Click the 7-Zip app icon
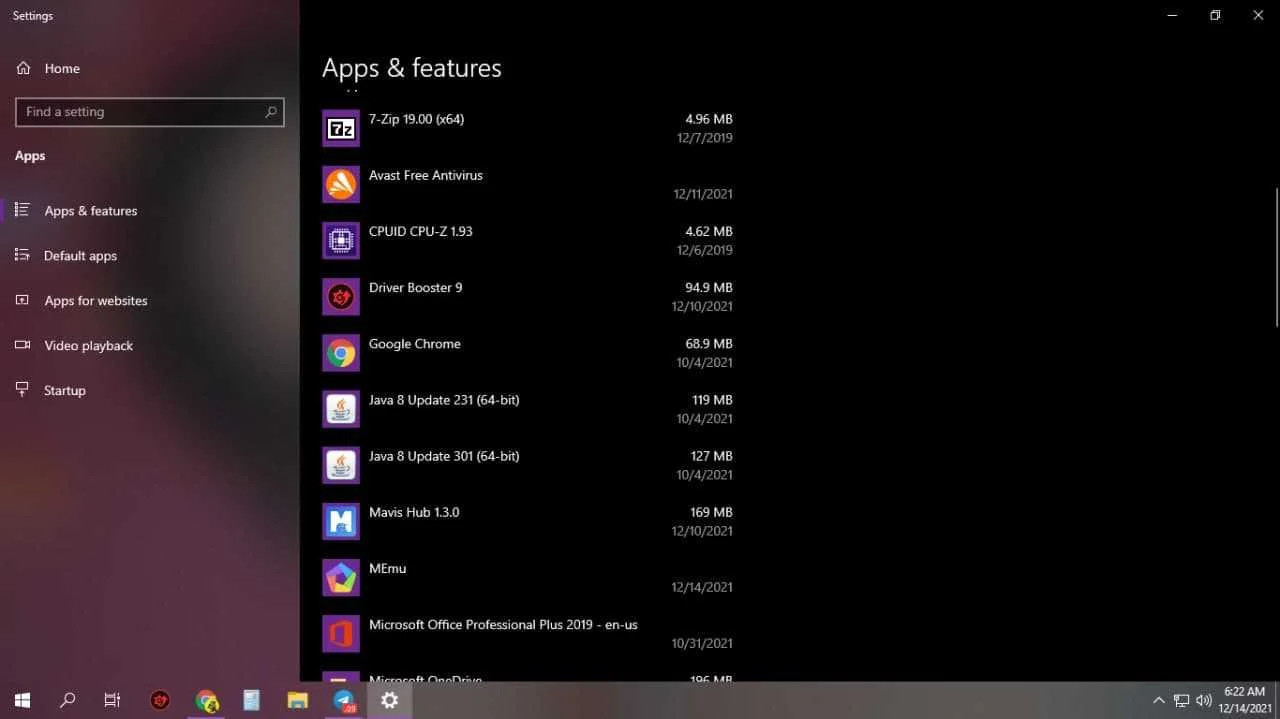The image size is (1280, 719). tap(341, 128)
